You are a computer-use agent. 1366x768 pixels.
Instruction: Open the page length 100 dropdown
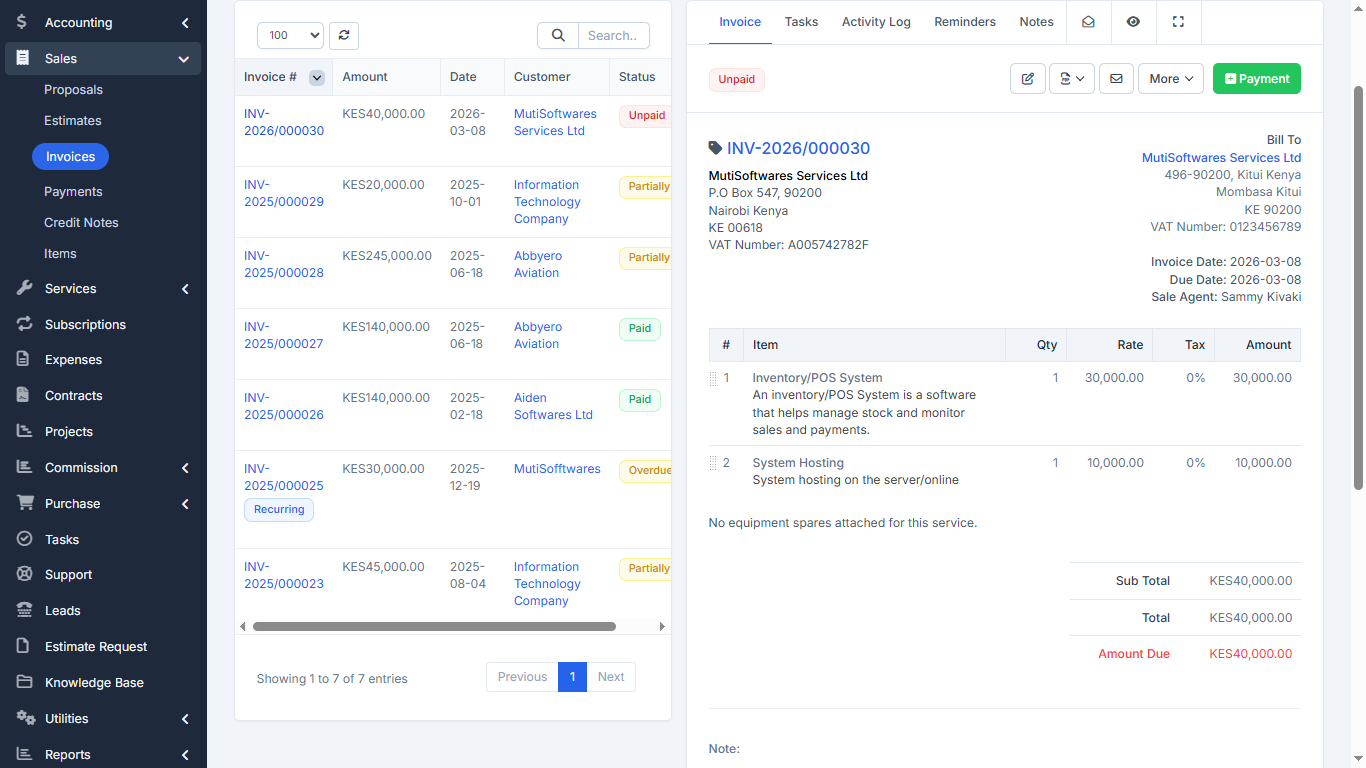click(290, 35)
